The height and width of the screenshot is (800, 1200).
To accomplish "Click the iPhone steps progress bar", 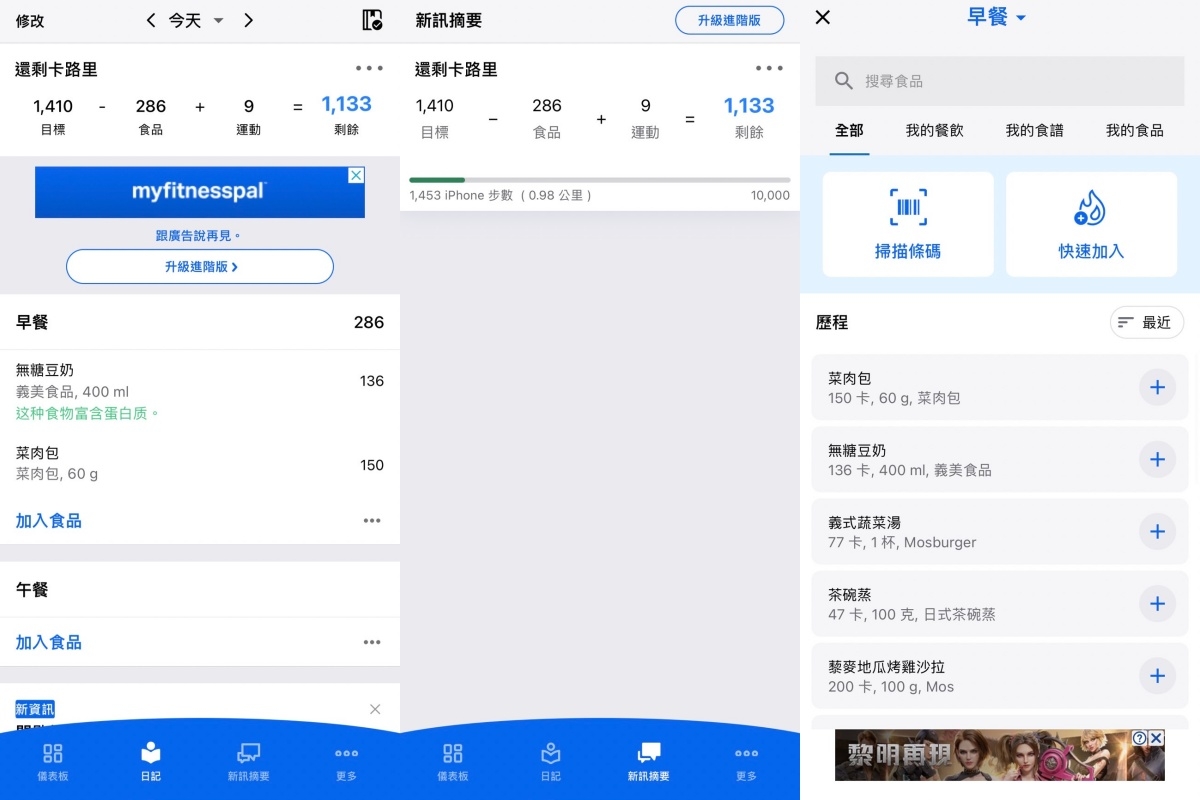I will (599, 180).
